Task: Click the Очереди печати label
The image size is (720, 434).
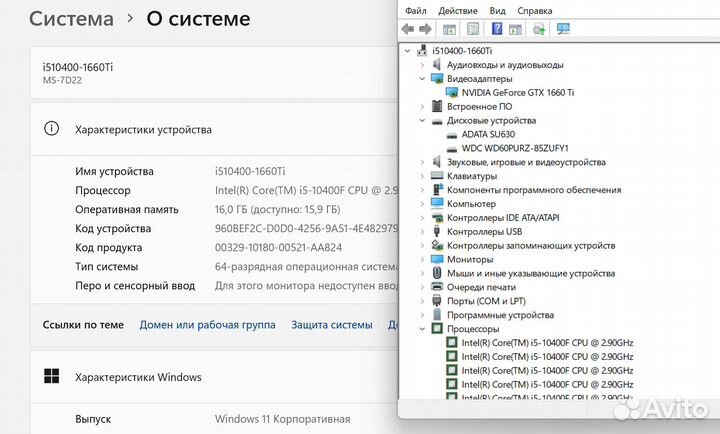Action: [481, 287]
